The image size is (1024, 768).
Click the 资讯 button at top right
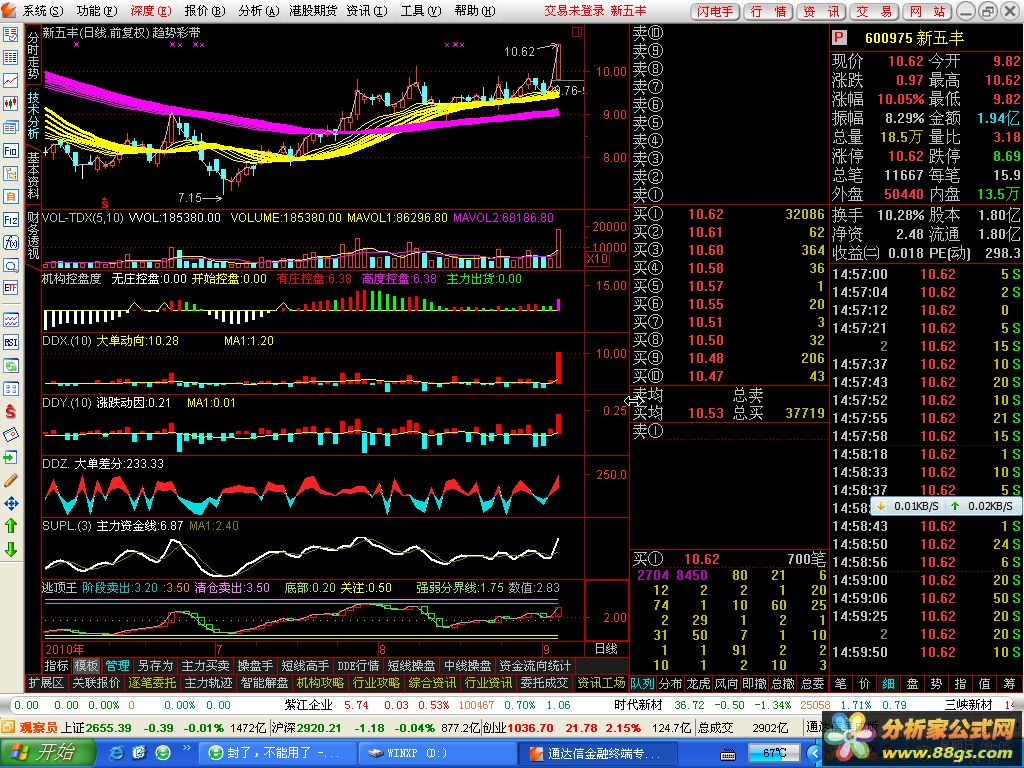click(x=822, y=12)
